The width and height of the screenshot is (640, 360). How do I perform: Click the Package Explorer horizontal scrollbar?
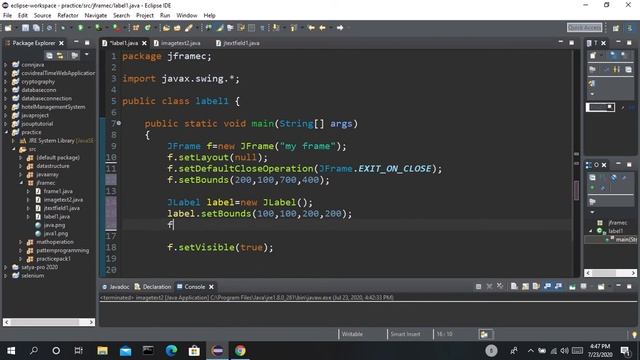point(49,322)
